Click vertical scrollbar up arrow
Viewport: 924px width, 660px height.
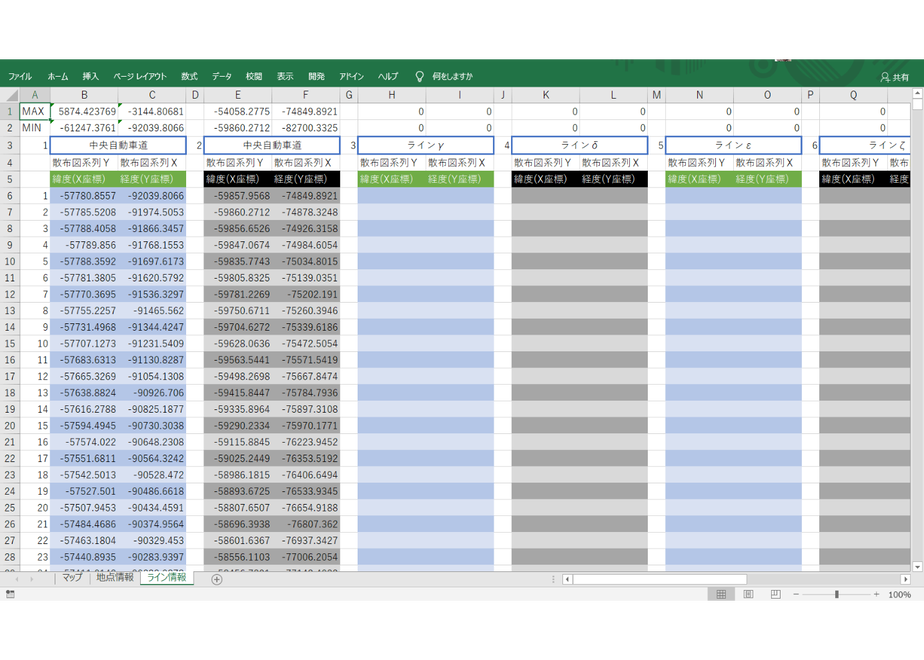(x=917, y=93)
